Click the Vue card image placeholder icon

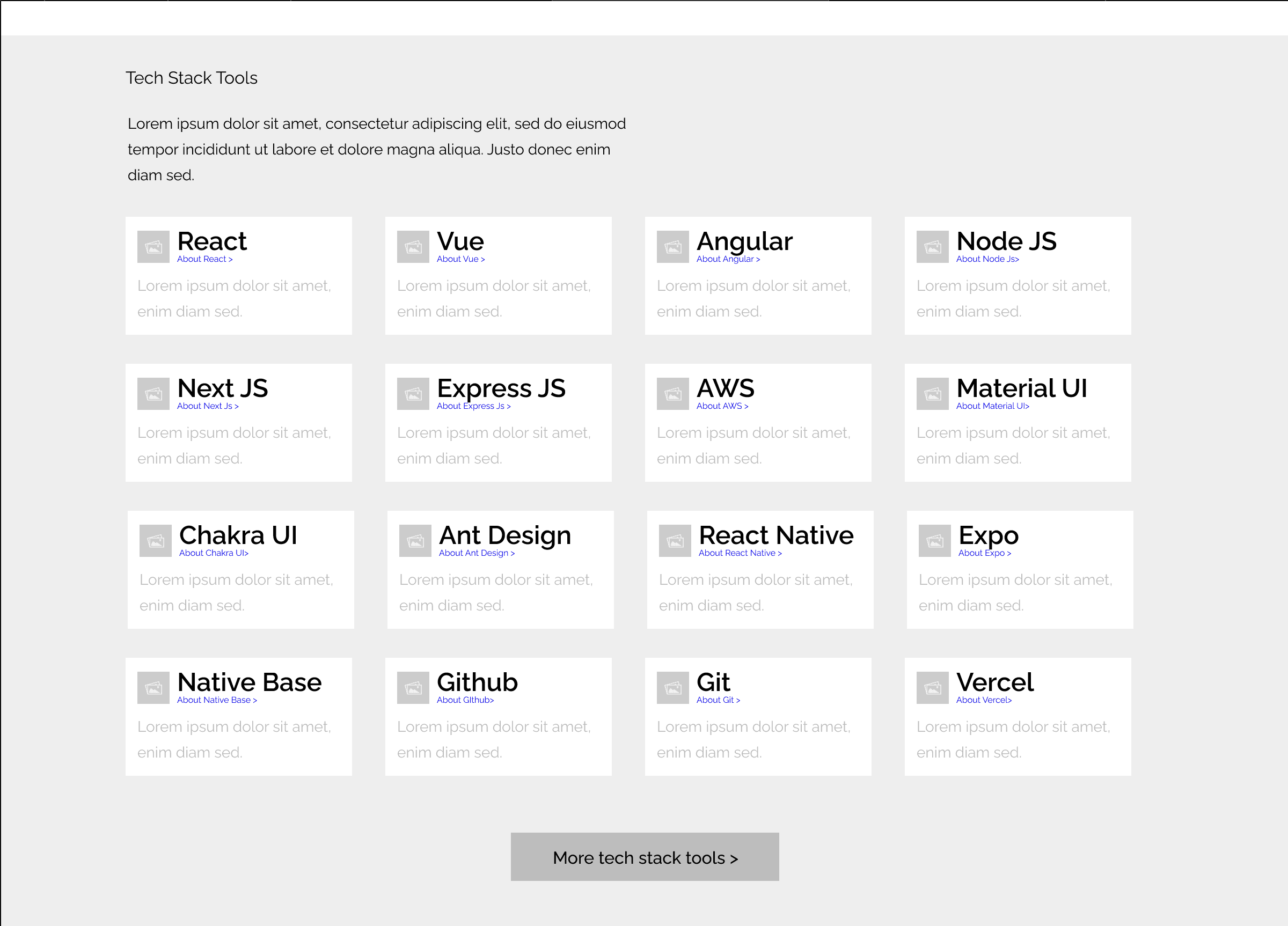point(413,246)
